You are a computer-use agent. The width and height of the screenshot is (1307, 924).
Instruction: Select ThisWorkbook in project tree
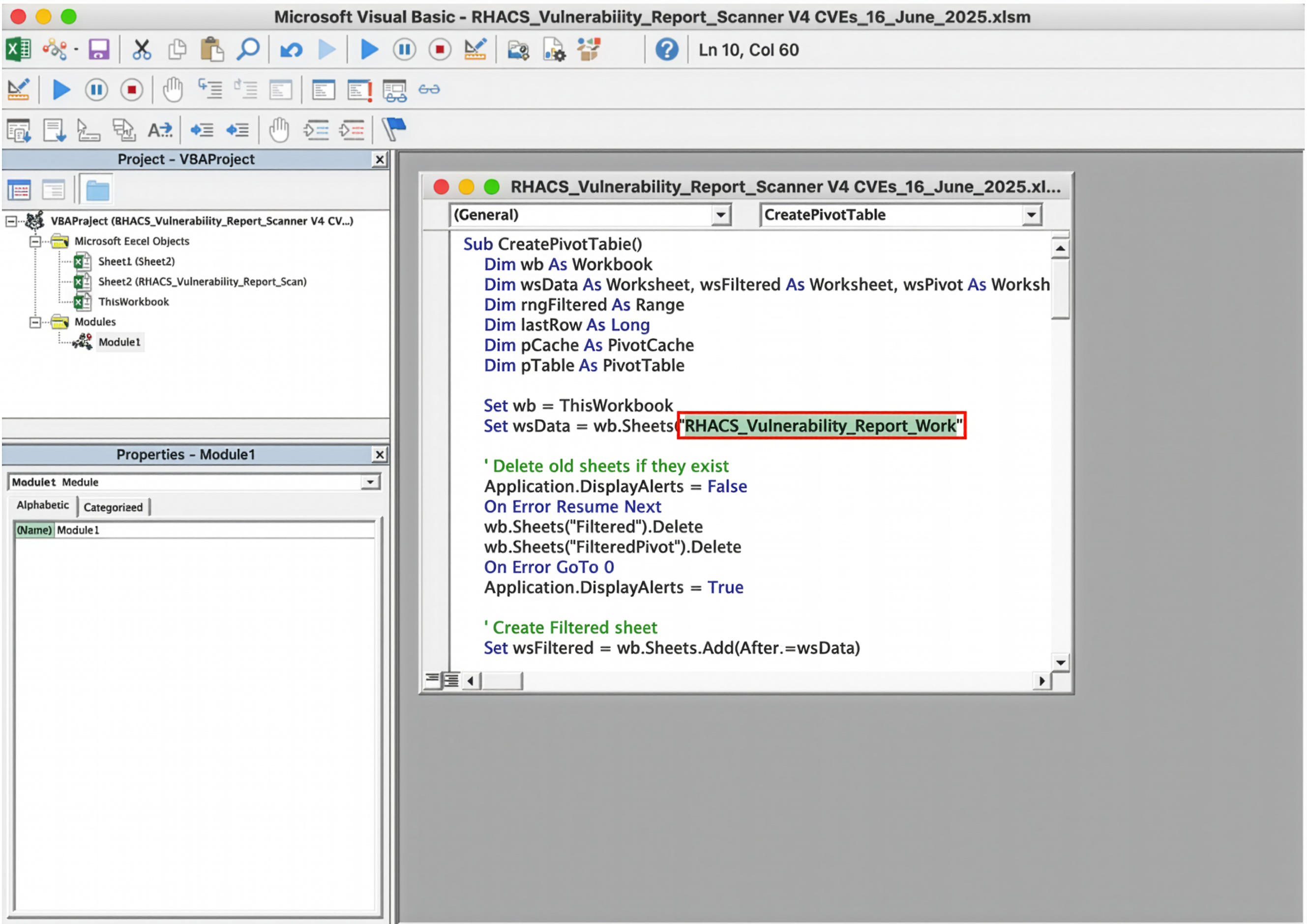pyautogui.click(x=133, y=302)
